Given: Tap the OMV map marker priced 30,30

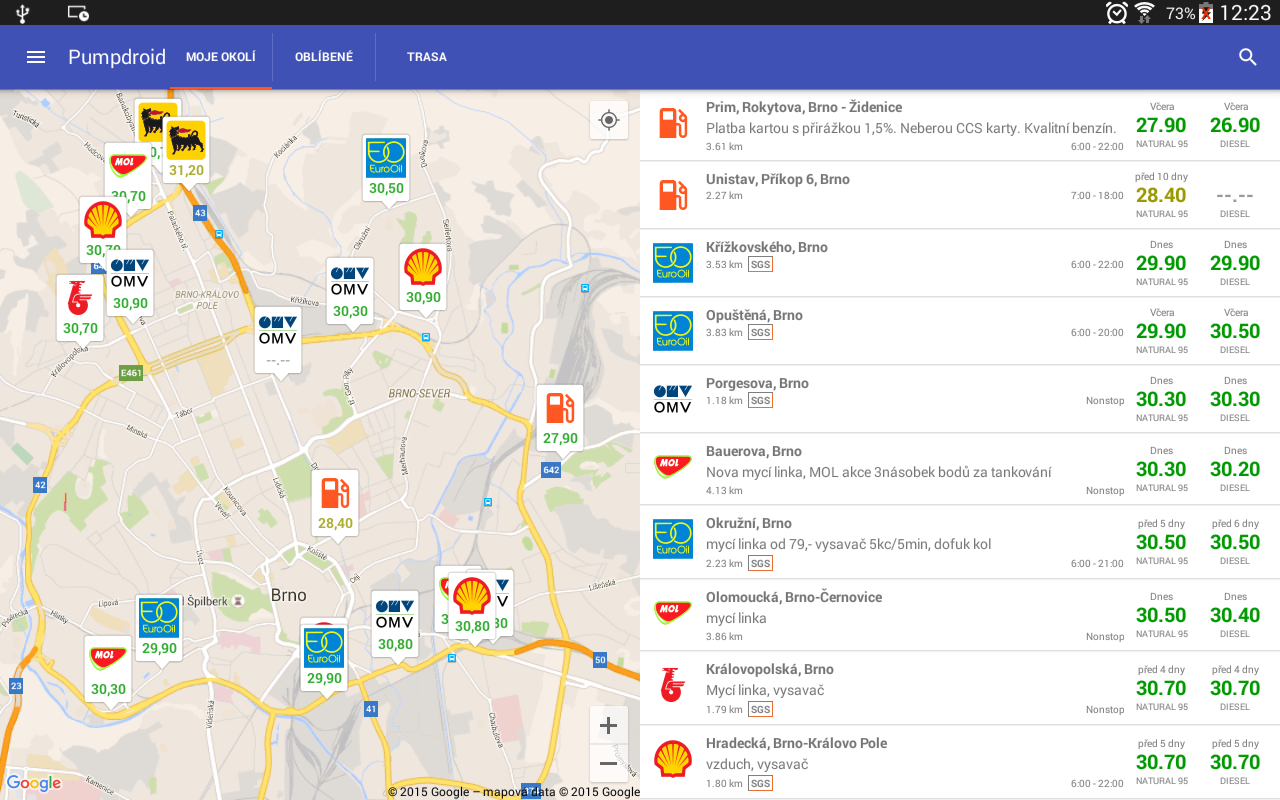Looking at the screenshot, I should click(350, 292).
